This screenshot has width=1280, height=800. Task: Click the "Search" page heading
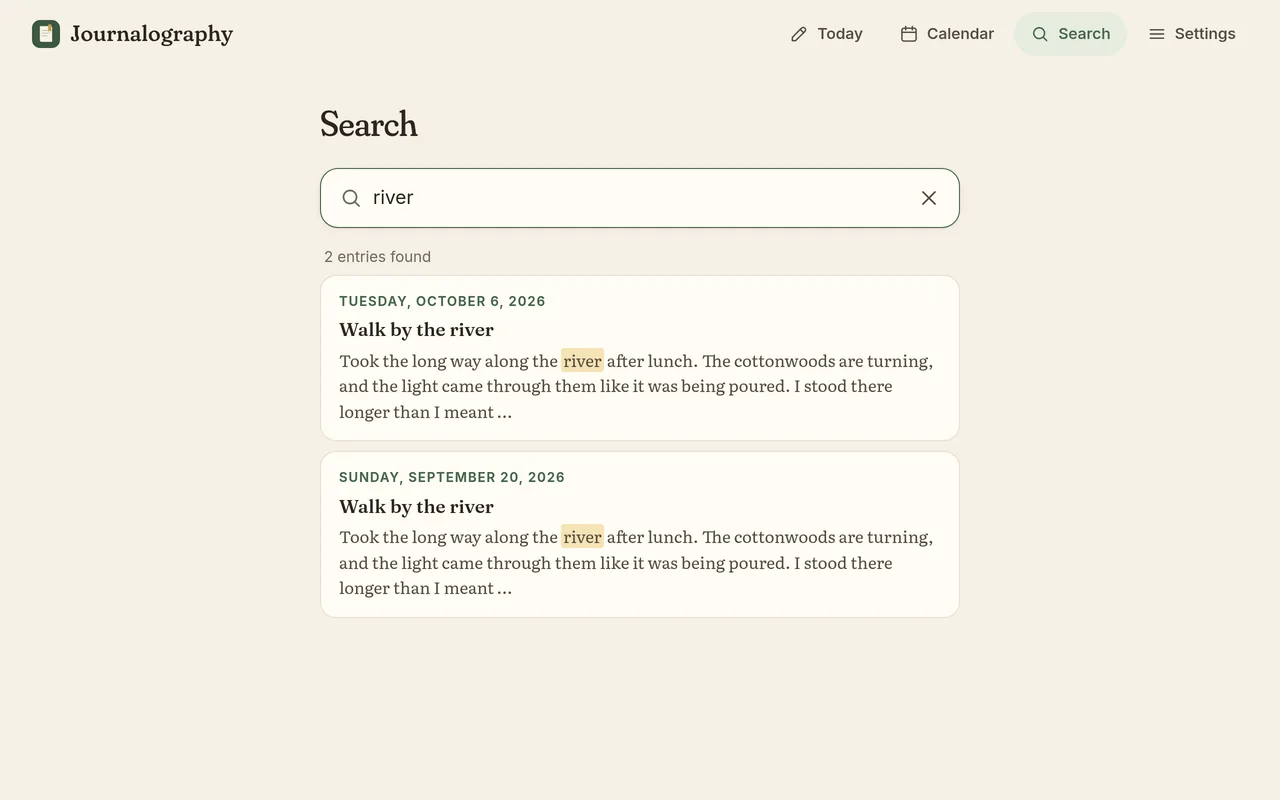(368, 125)
